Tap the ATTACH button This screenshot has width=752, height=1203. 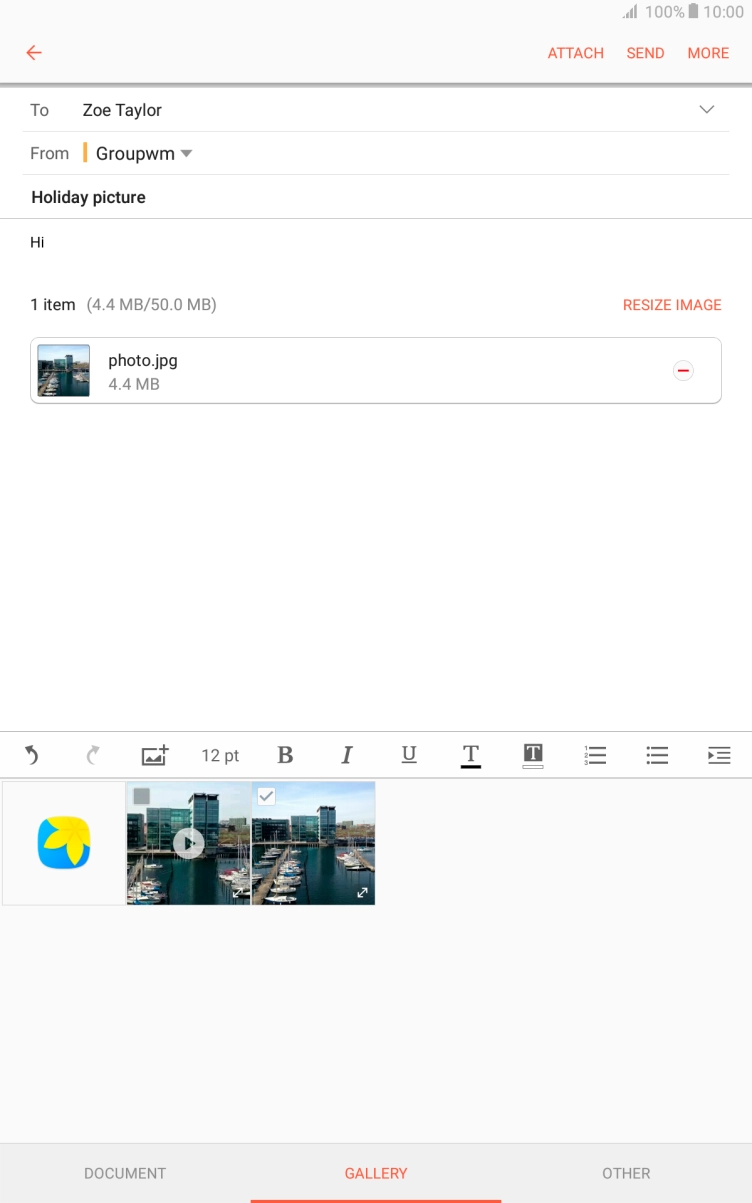(x=576, y=53)
